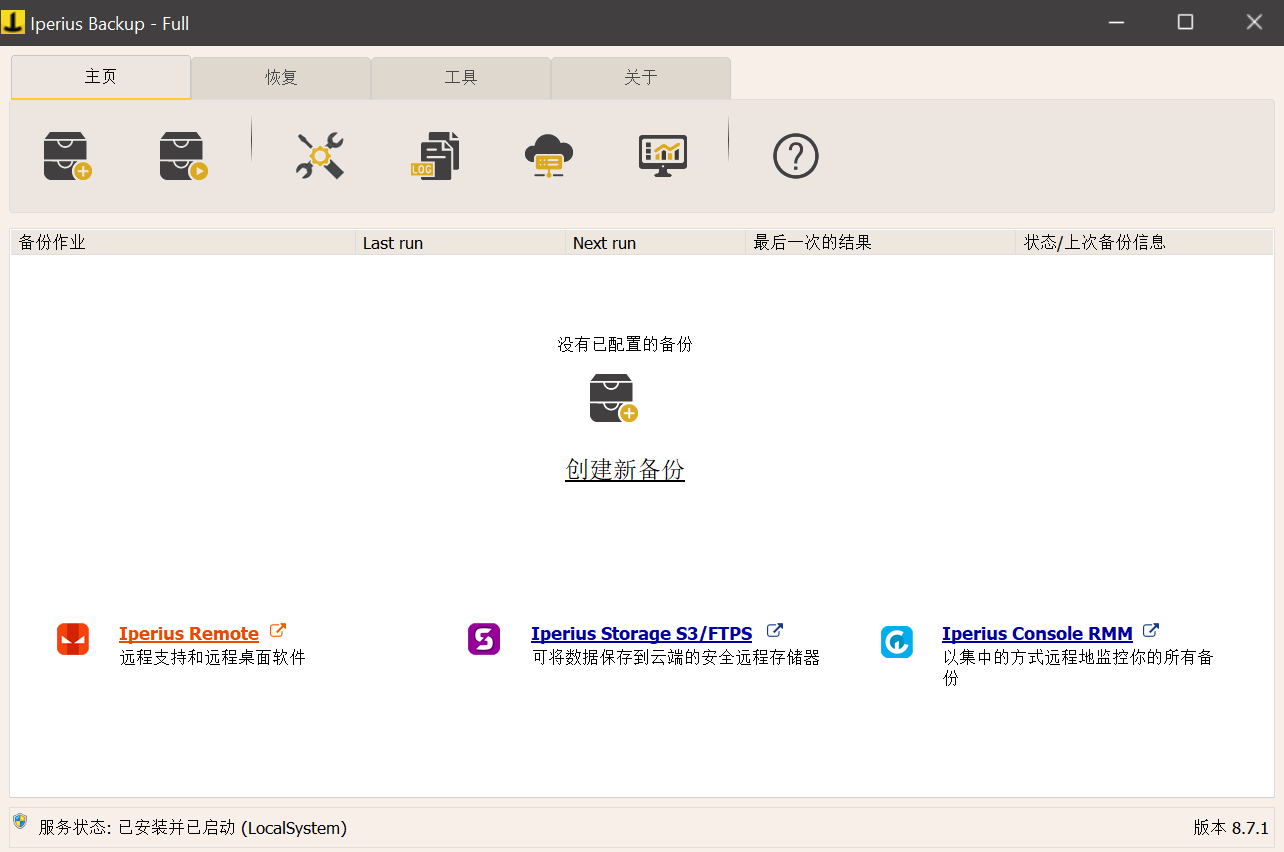
Task: Select the orange Iperius Remote app icon
Action: (x=73, y=638)
